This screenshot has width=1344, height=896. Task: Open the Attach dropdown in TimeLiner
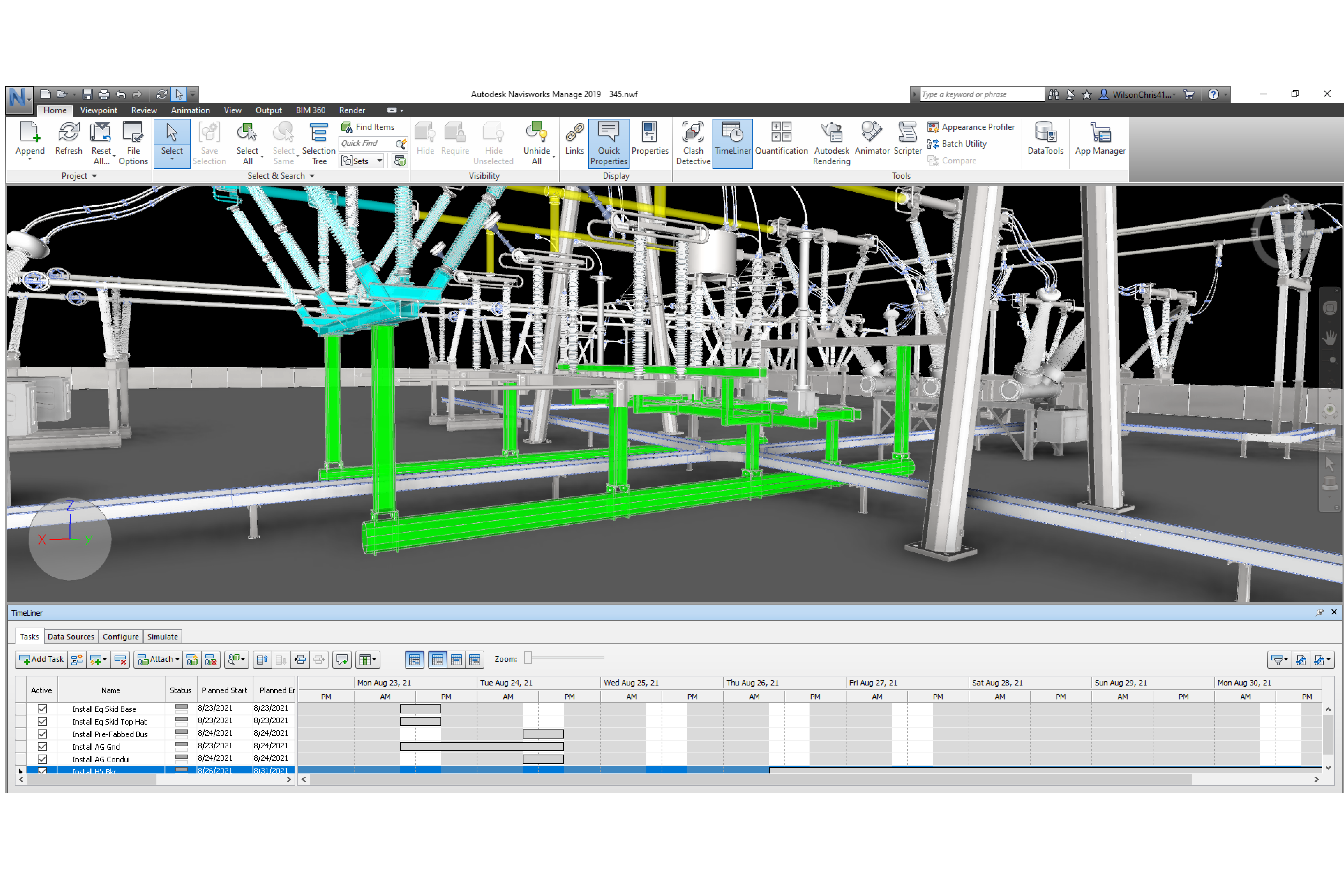tap(177, 659)
